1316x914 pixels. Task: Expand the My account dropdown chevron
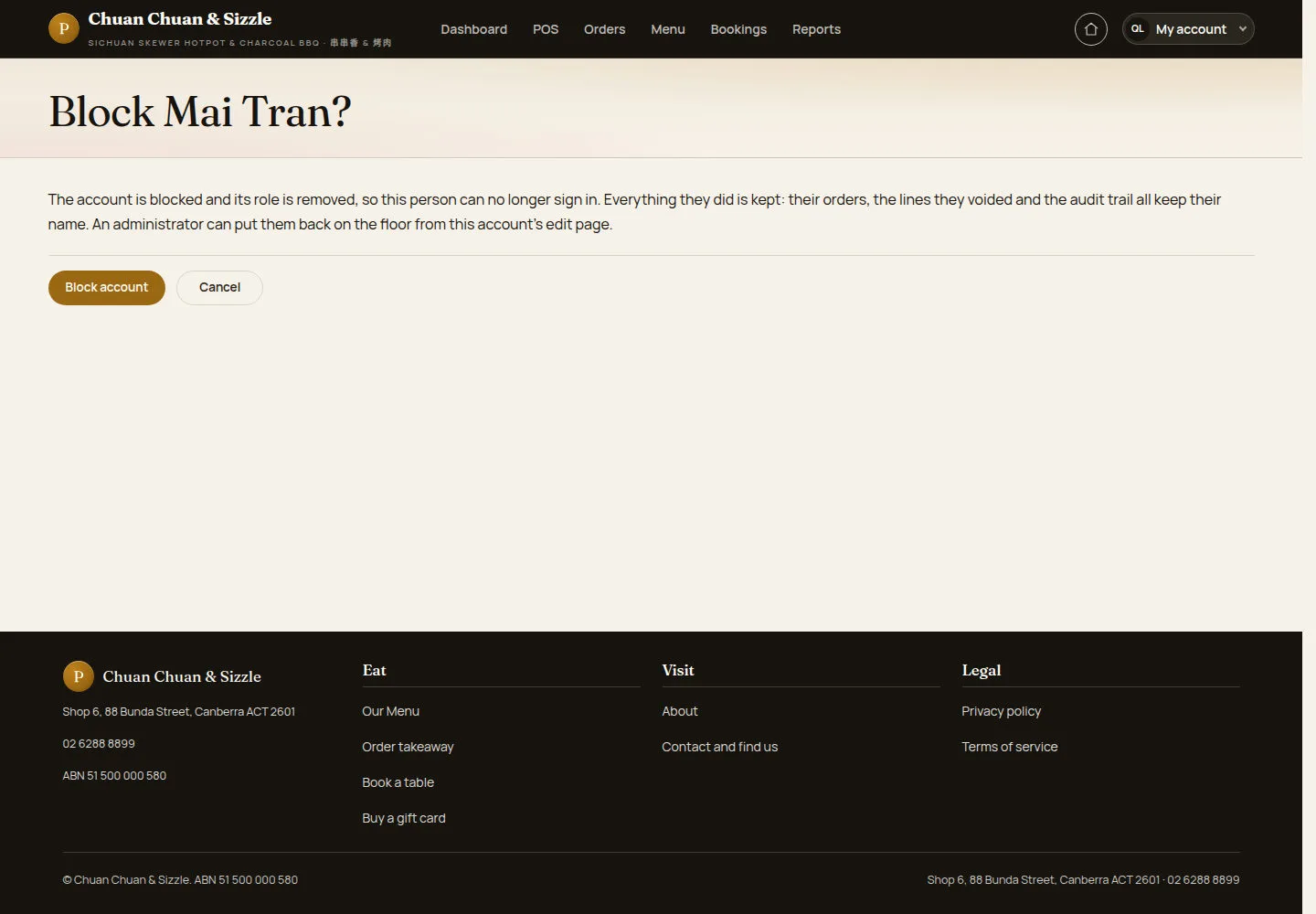(x=1242, y=29)
